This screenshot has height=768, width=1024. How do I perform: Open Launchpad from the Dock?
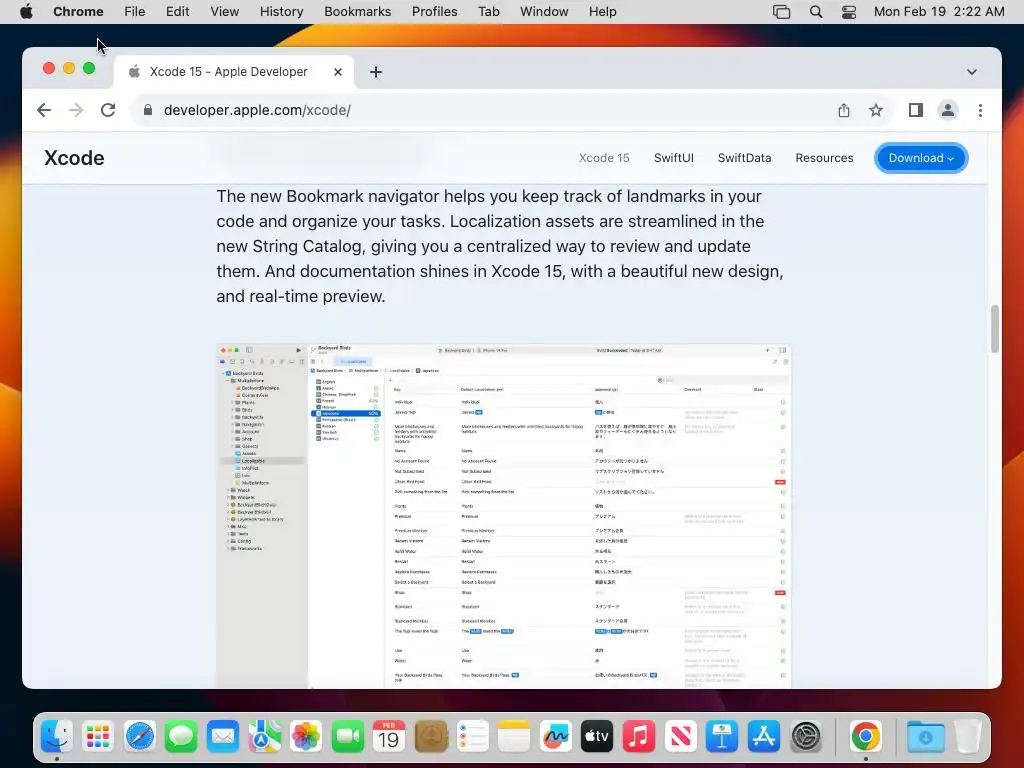[x=98, y=737]
